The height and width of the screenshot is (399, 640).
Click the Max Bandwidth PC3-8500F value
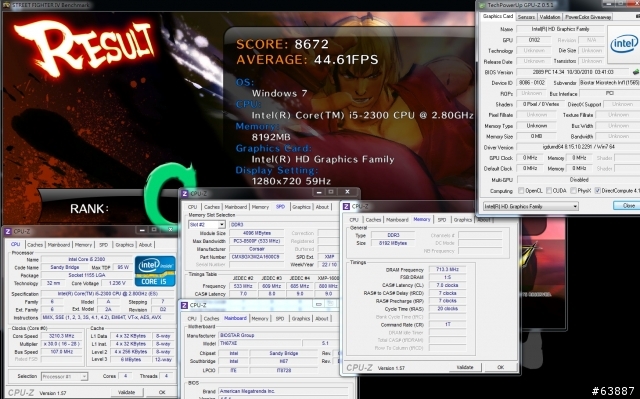pyautogui.click(x=256, y=241)
